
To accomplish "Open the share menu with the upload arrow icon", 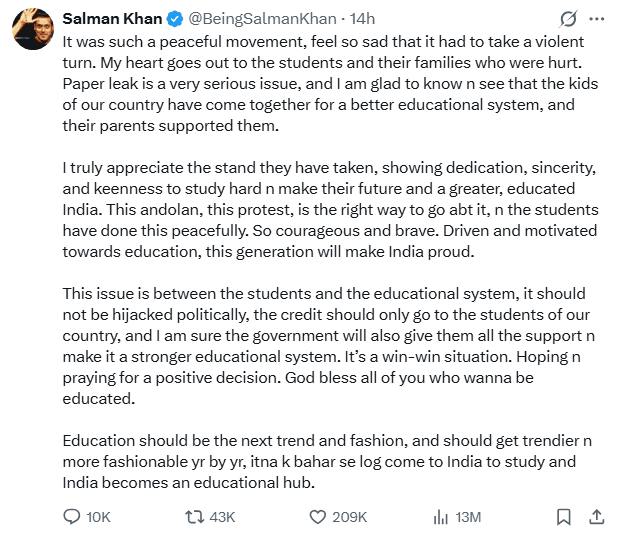I will [597, 517].
